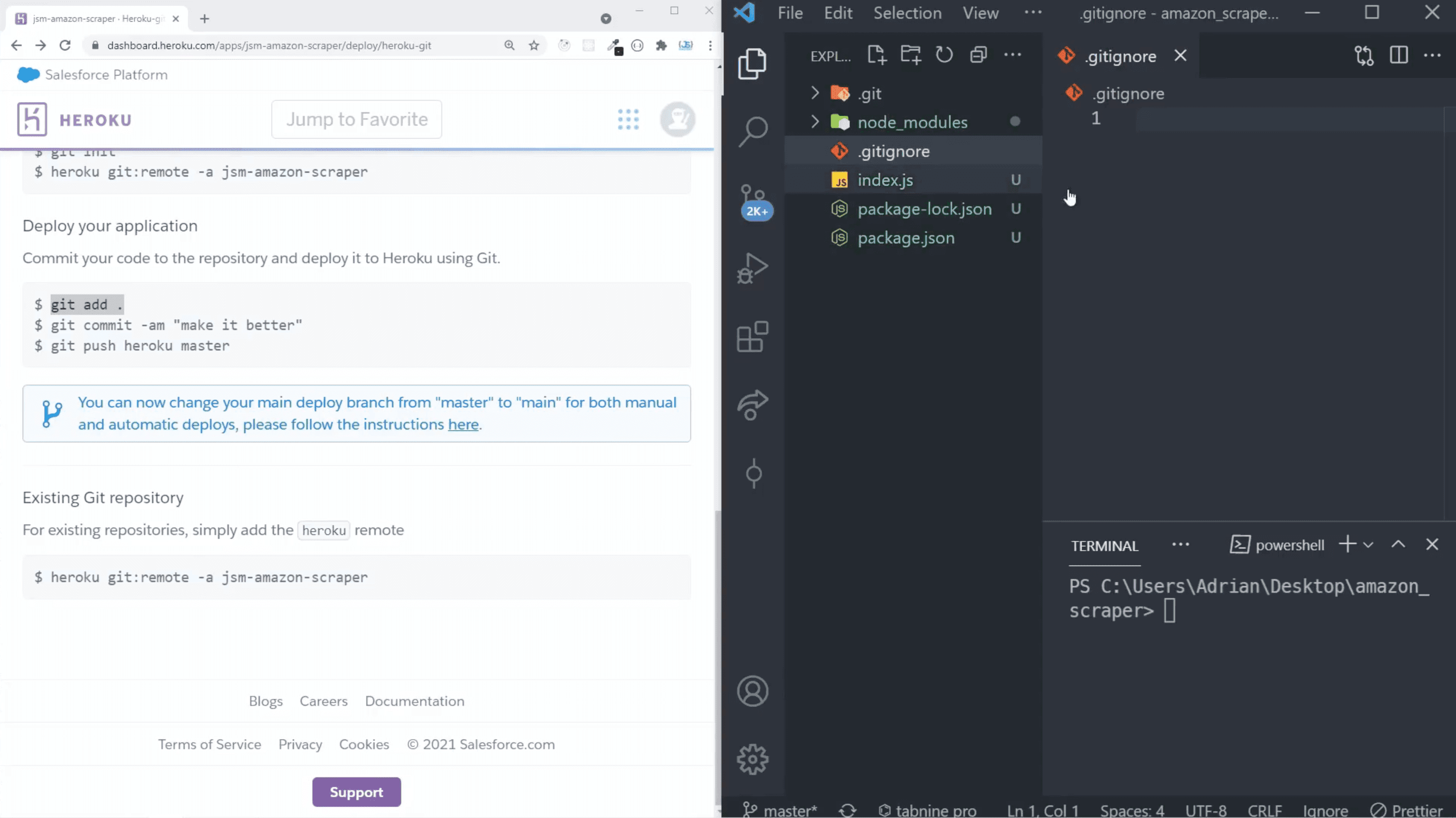Click the Prettier status bar item

pos(1407,810)
